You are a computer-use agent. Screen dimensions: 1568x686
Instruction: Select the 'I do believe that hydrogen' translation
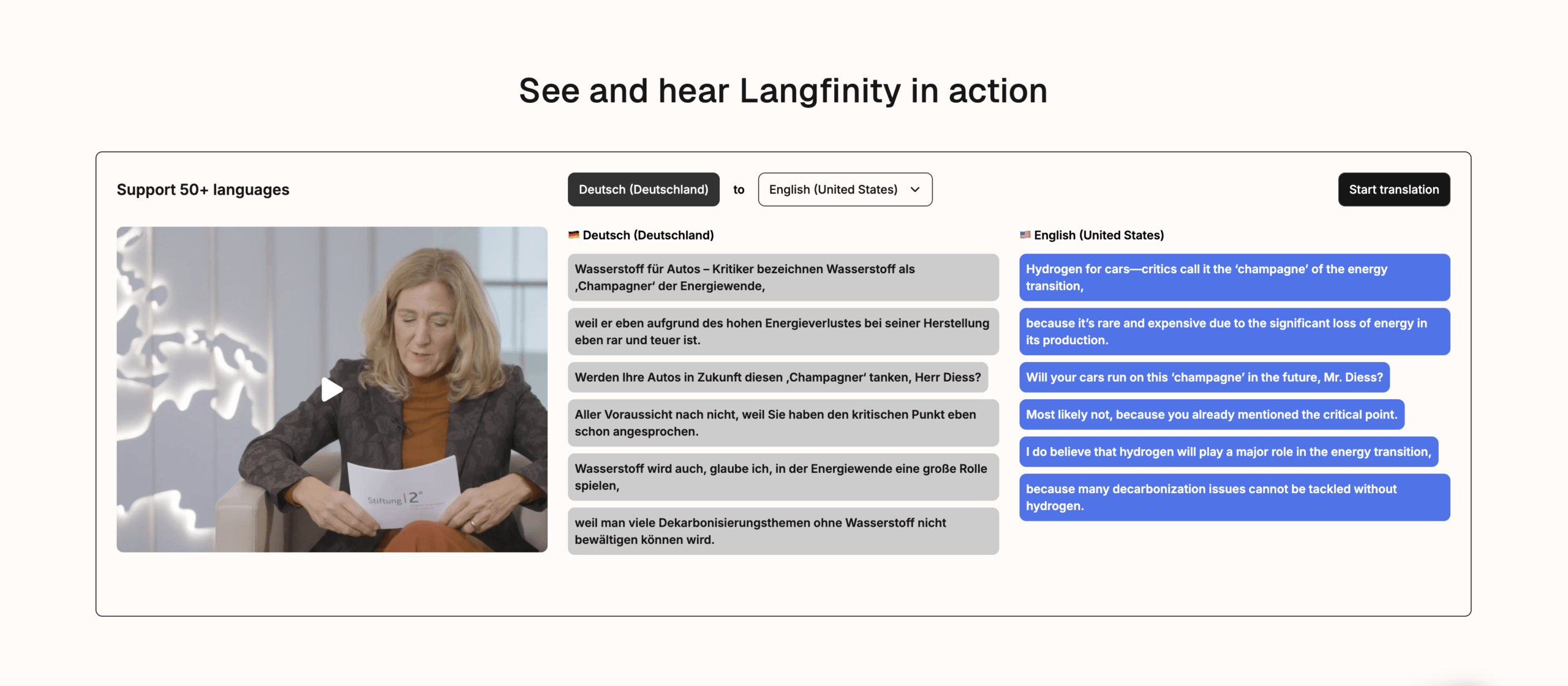[1229, 452]
